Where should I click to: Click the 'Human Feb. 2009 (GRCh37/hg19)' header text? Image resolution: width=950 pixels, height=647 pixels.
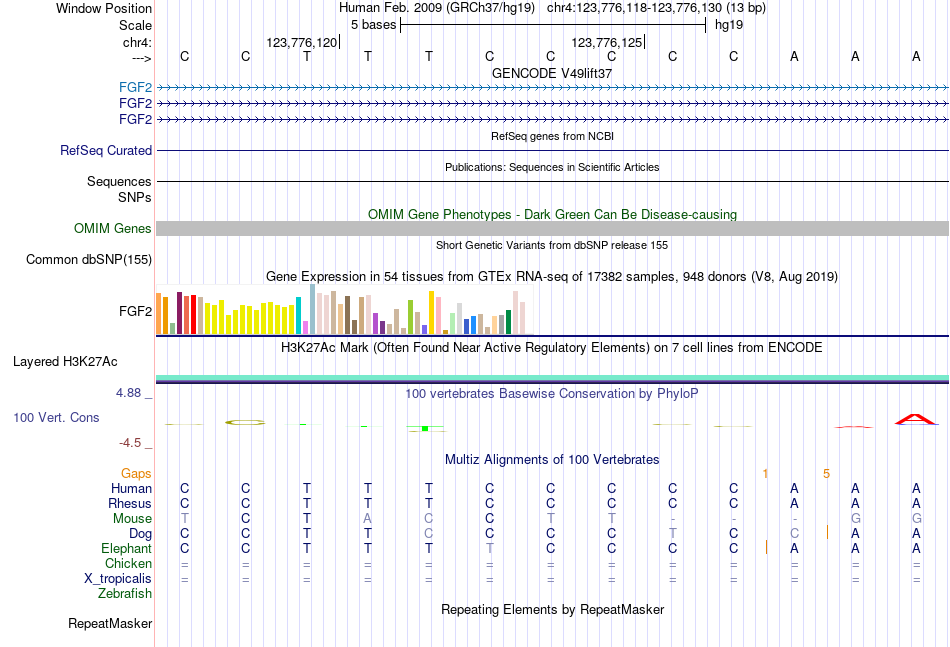point(437,8)
